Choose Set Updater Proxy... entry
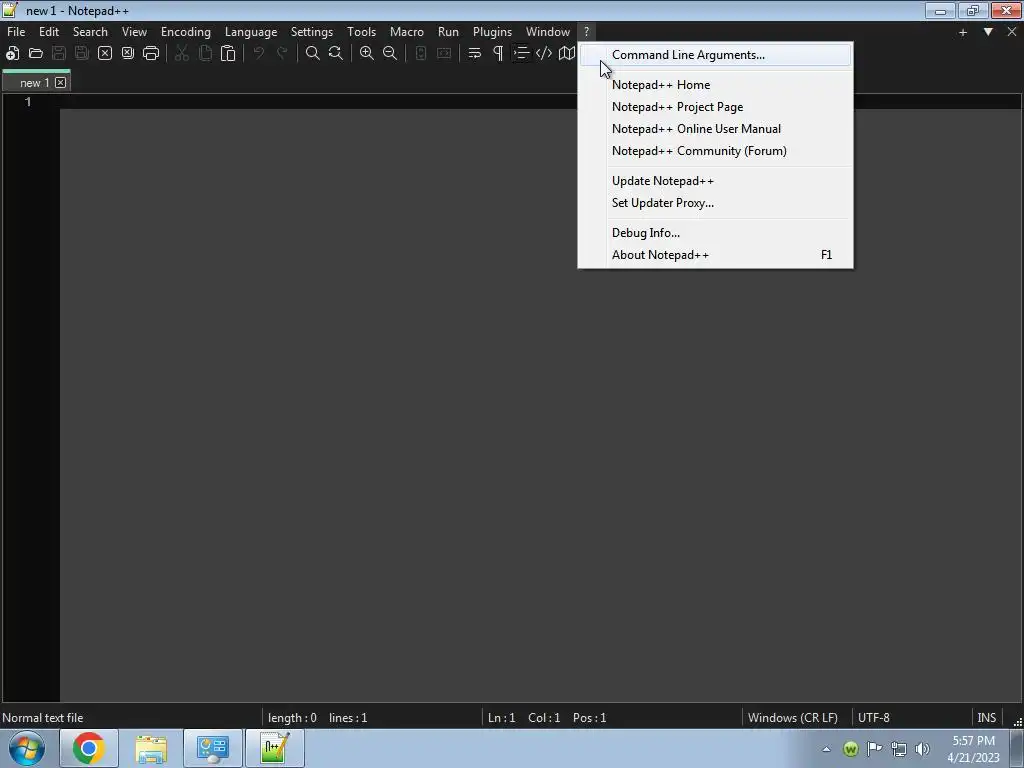 tap(716, 203)
